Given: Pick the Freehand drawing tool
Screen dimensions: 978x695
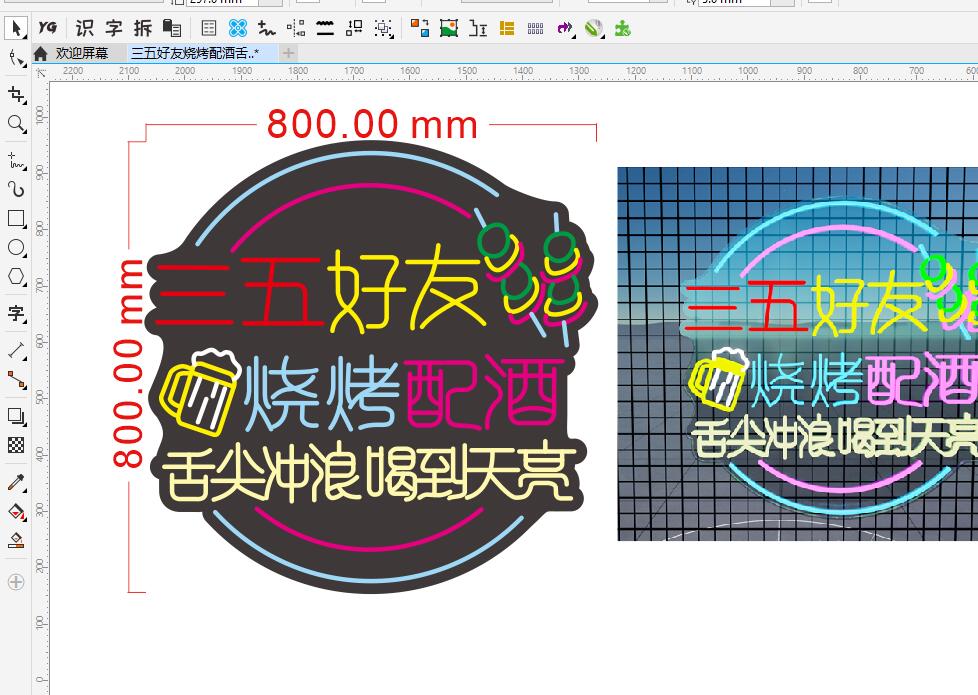Looking at the screenshot, I should pos(16,159).
